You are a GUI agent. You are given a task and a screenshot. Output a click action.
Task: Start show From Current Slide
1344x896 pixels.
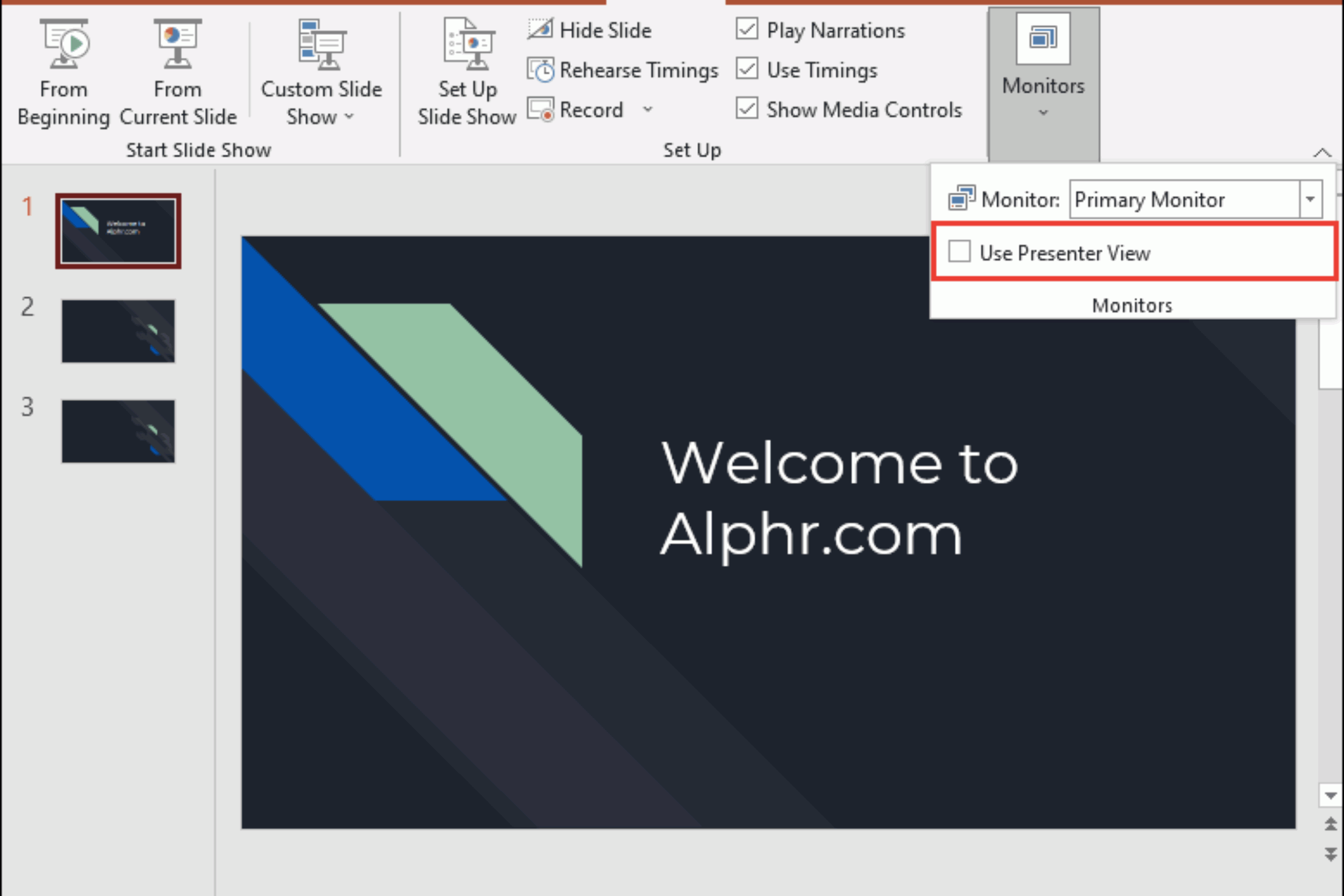[178, 73]
